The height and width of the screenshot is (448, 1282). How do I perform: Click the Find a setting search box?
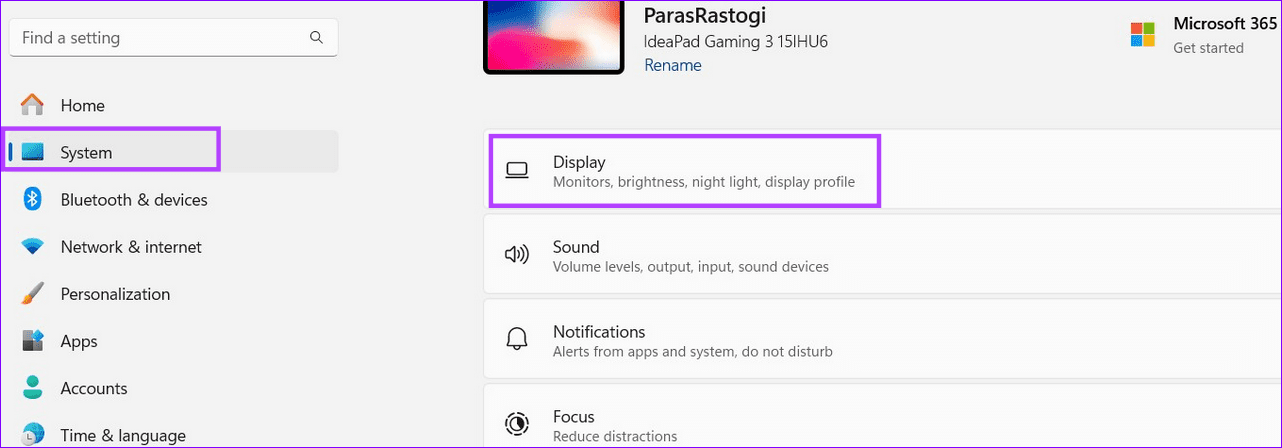coord(160,38)
